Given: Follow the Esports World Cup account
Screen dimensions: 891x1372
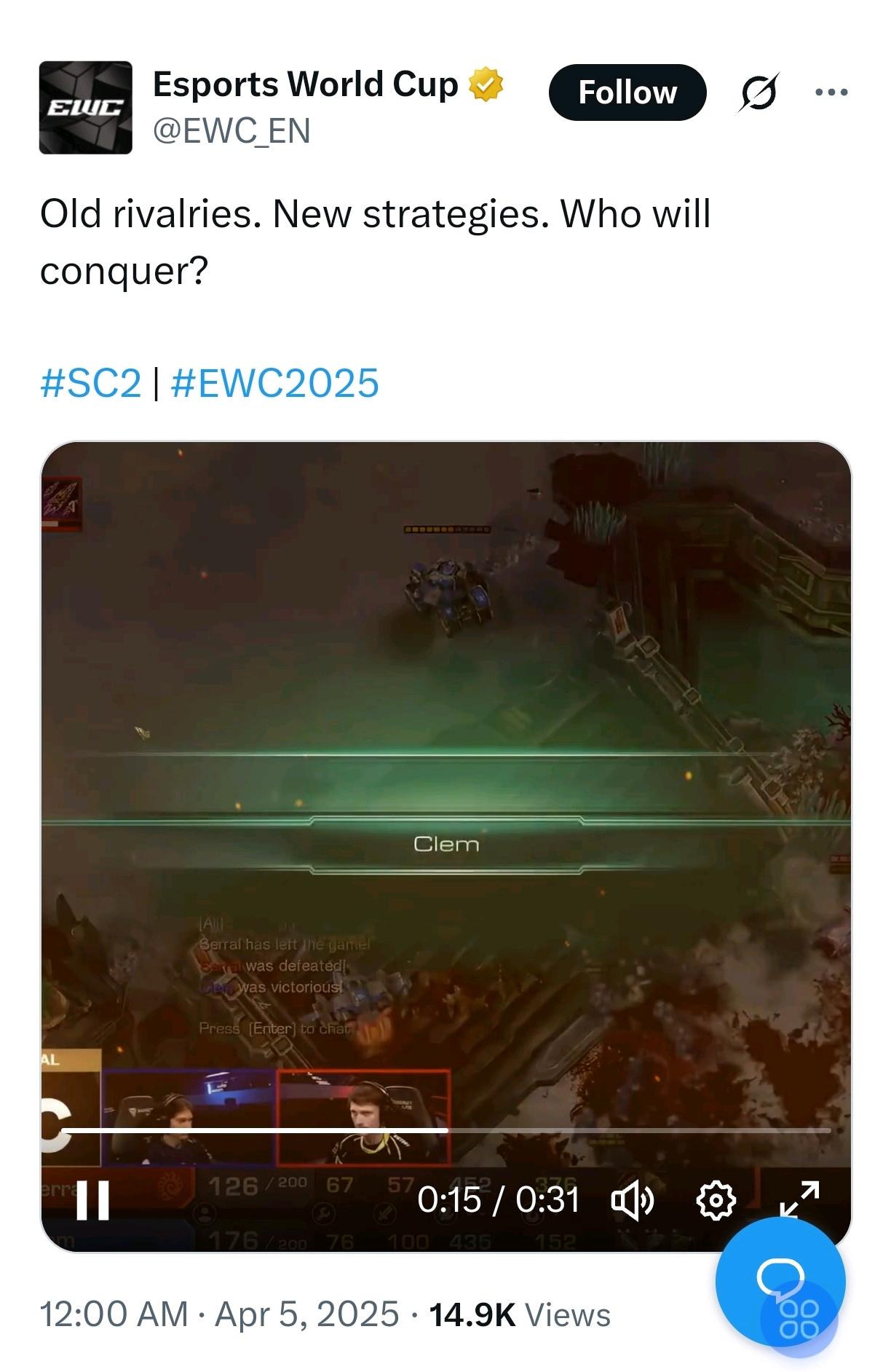Looking at the screenshot, I should tap(627, 92).
